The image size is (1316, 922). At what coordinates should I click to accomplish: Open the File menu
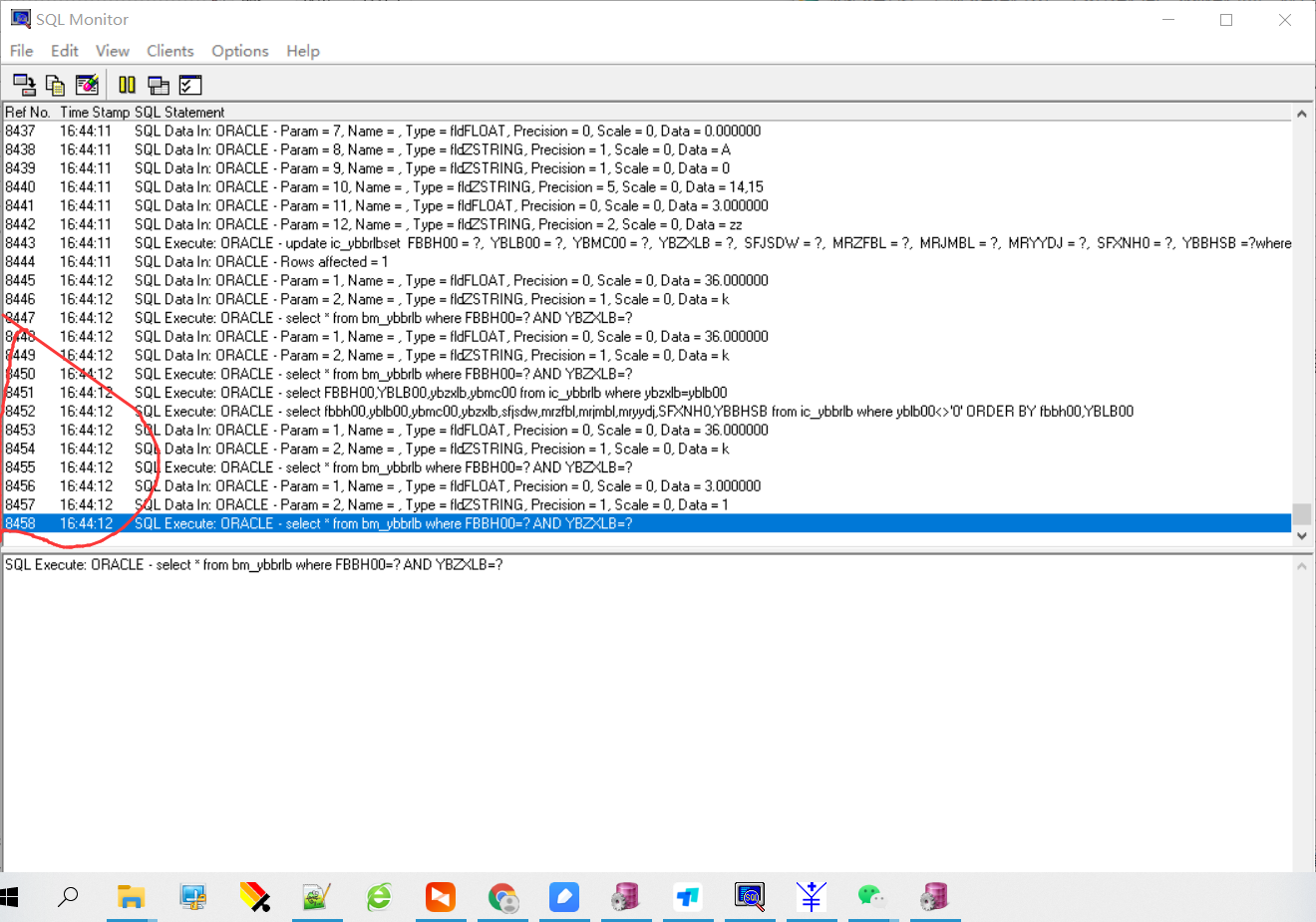pos(22,51)
